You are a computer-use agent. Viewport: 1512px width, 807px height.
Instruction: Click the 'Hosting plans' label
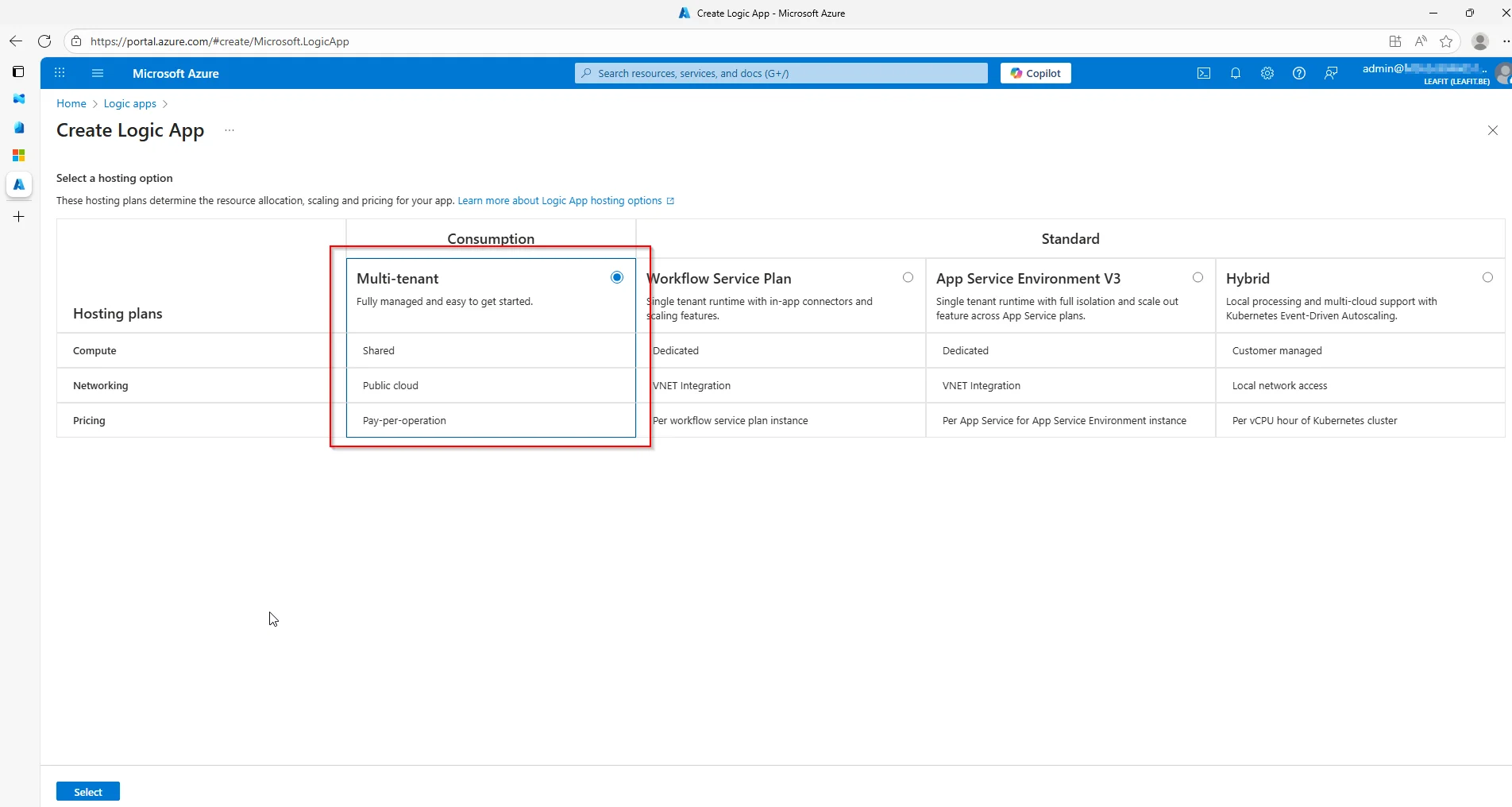(118, 314)
